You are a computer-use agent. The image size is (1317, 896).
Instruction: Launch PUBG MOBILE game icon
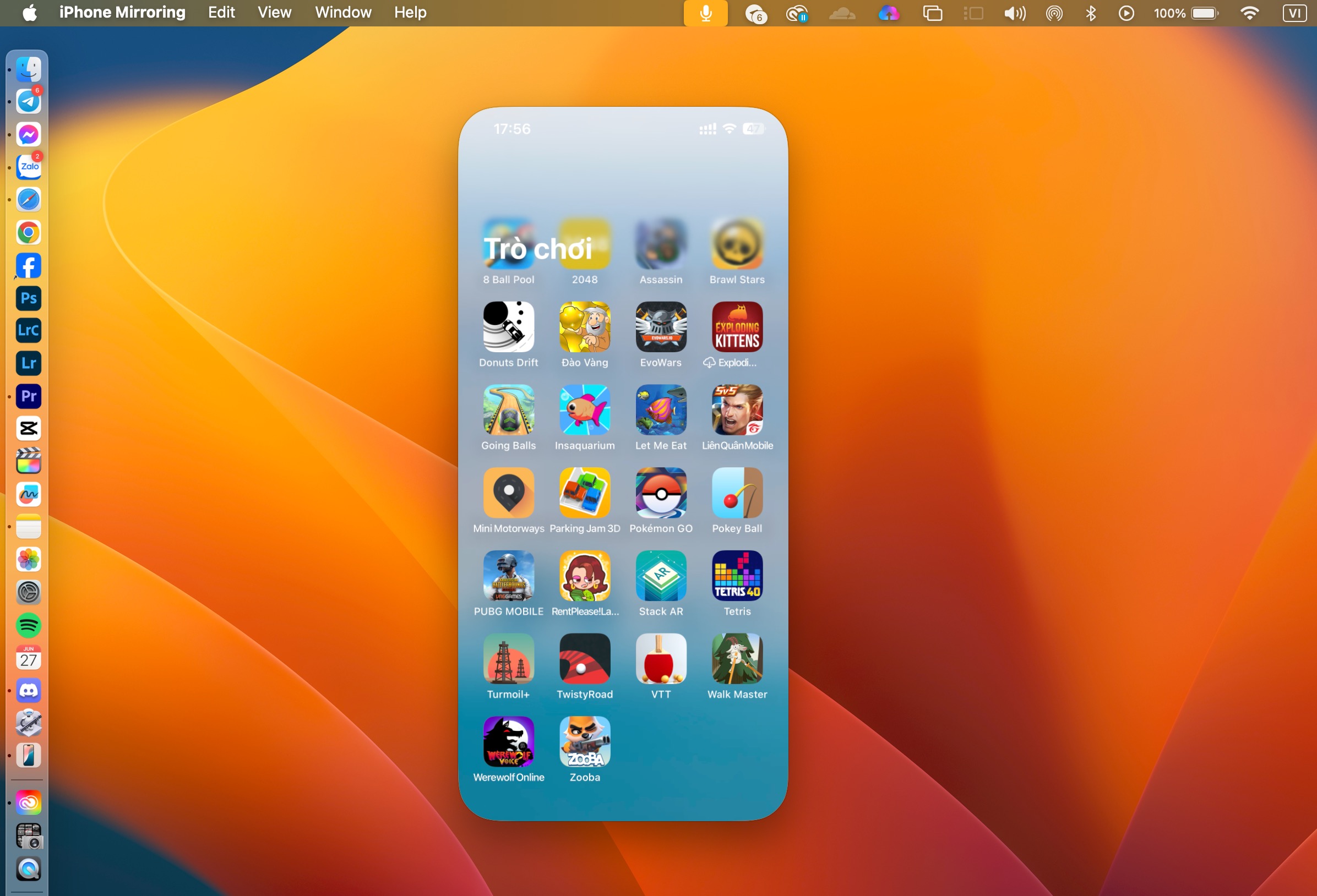pyautogui.click(x=508, y=576)
